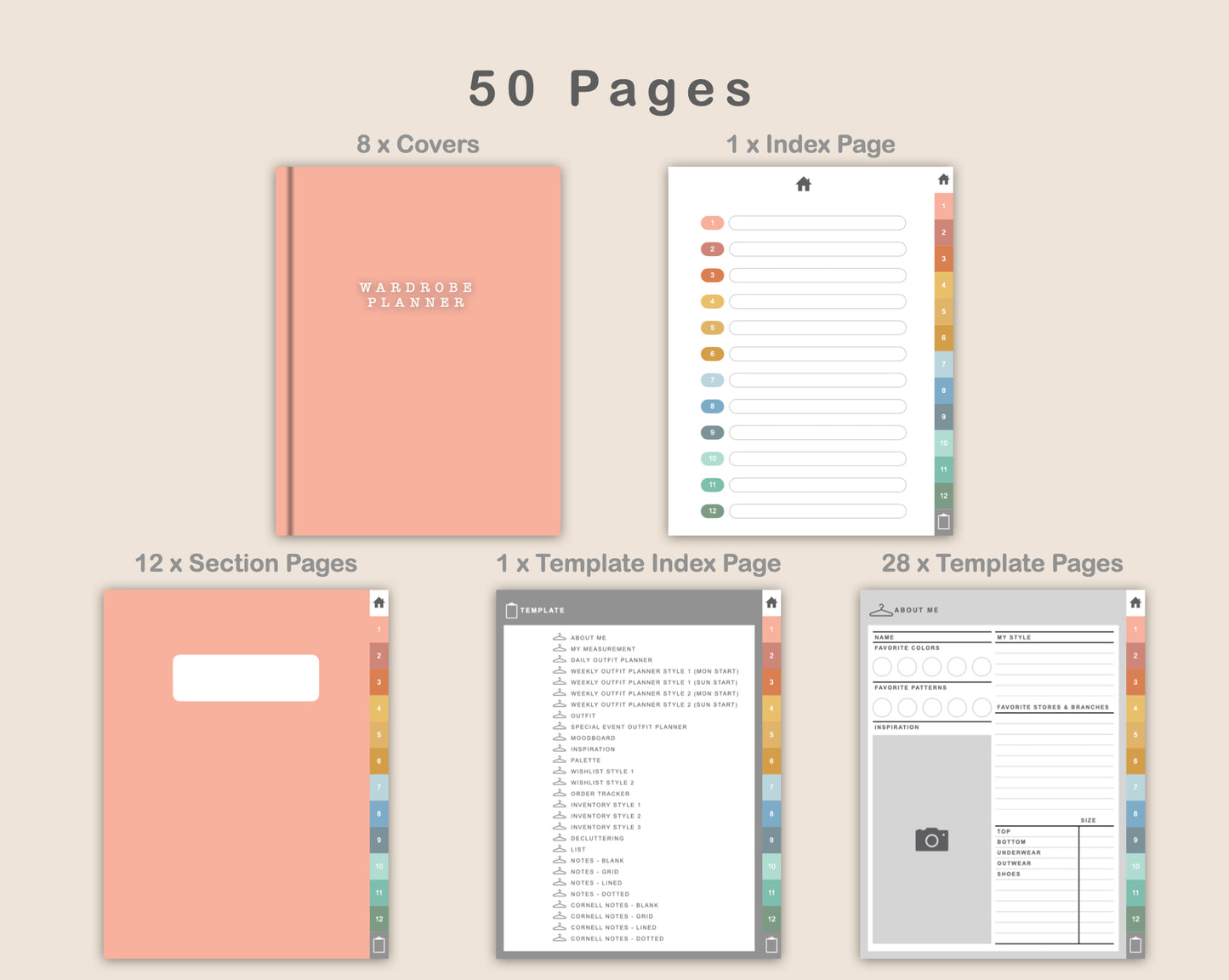The image size is (1229, 980).
Task: Click the home icon on the About Me page
Action: [1135, 603]
